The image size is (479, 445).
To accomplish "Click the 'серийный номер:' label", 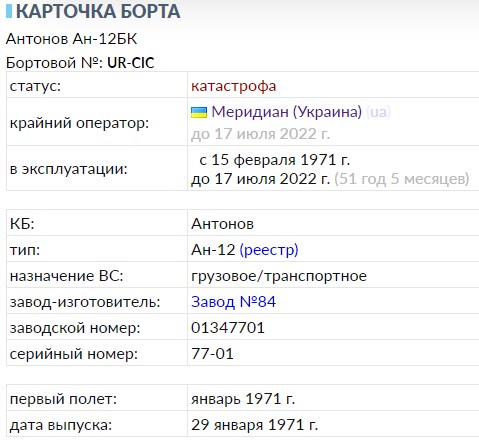I will pyautogui.click(x=74, y=354).
